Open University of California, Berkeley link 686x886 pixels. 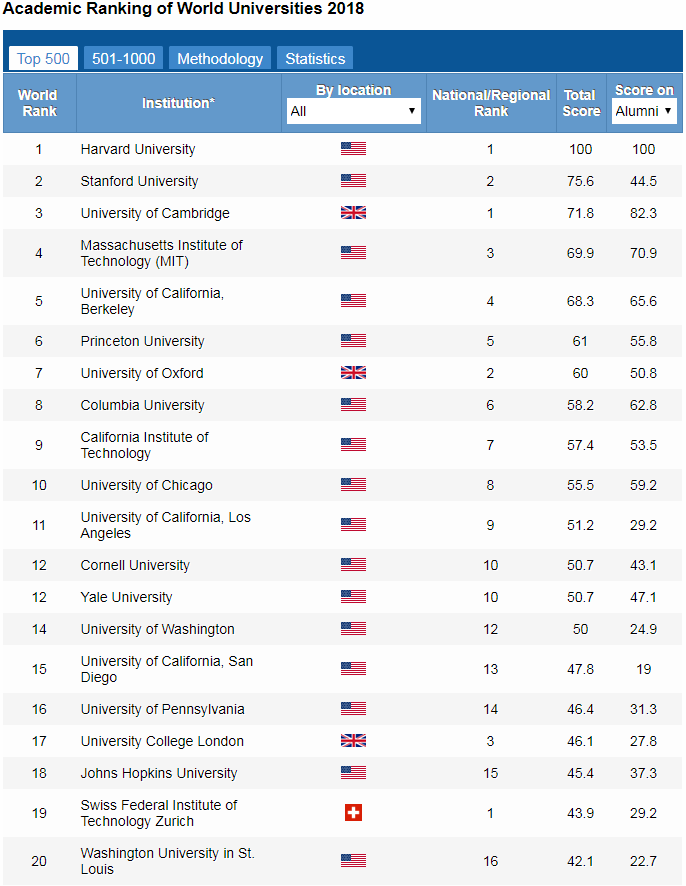pos(152,301)
